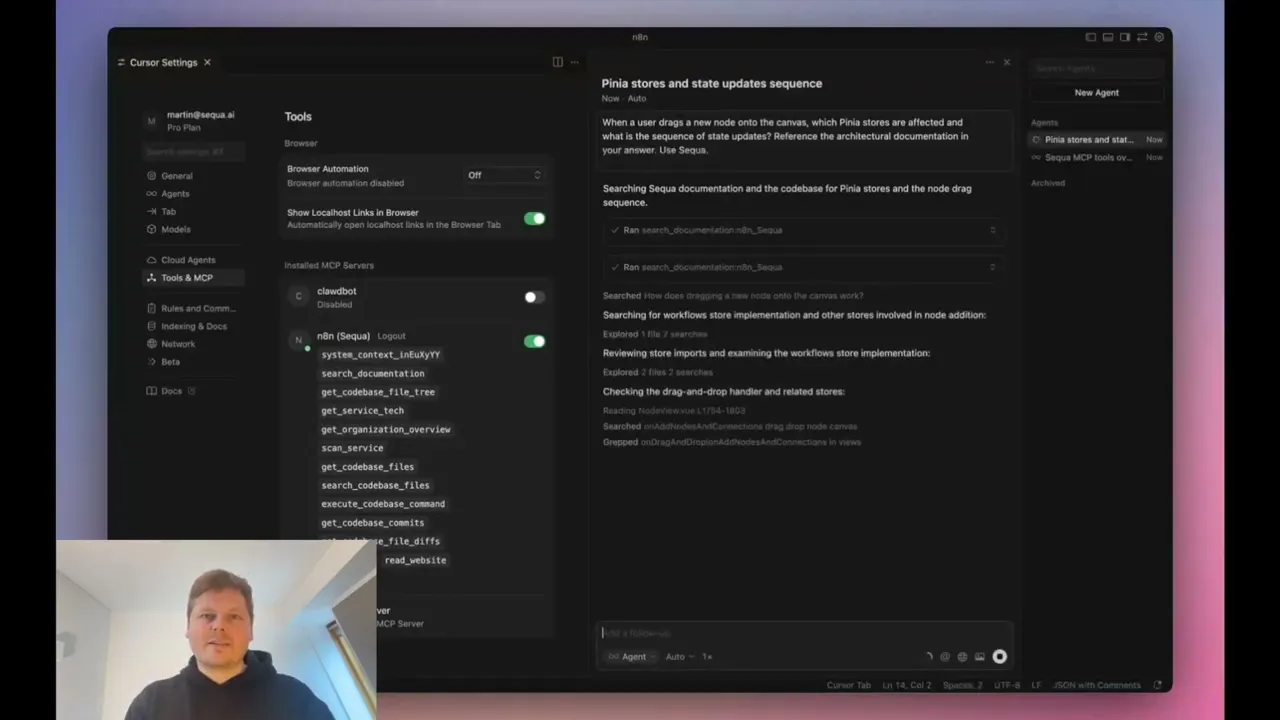Image resolution: width=1280 pixels, height=720 pixels.
Task: Select Sequa MCP tools ov... agent
Action: (1097, 158)
